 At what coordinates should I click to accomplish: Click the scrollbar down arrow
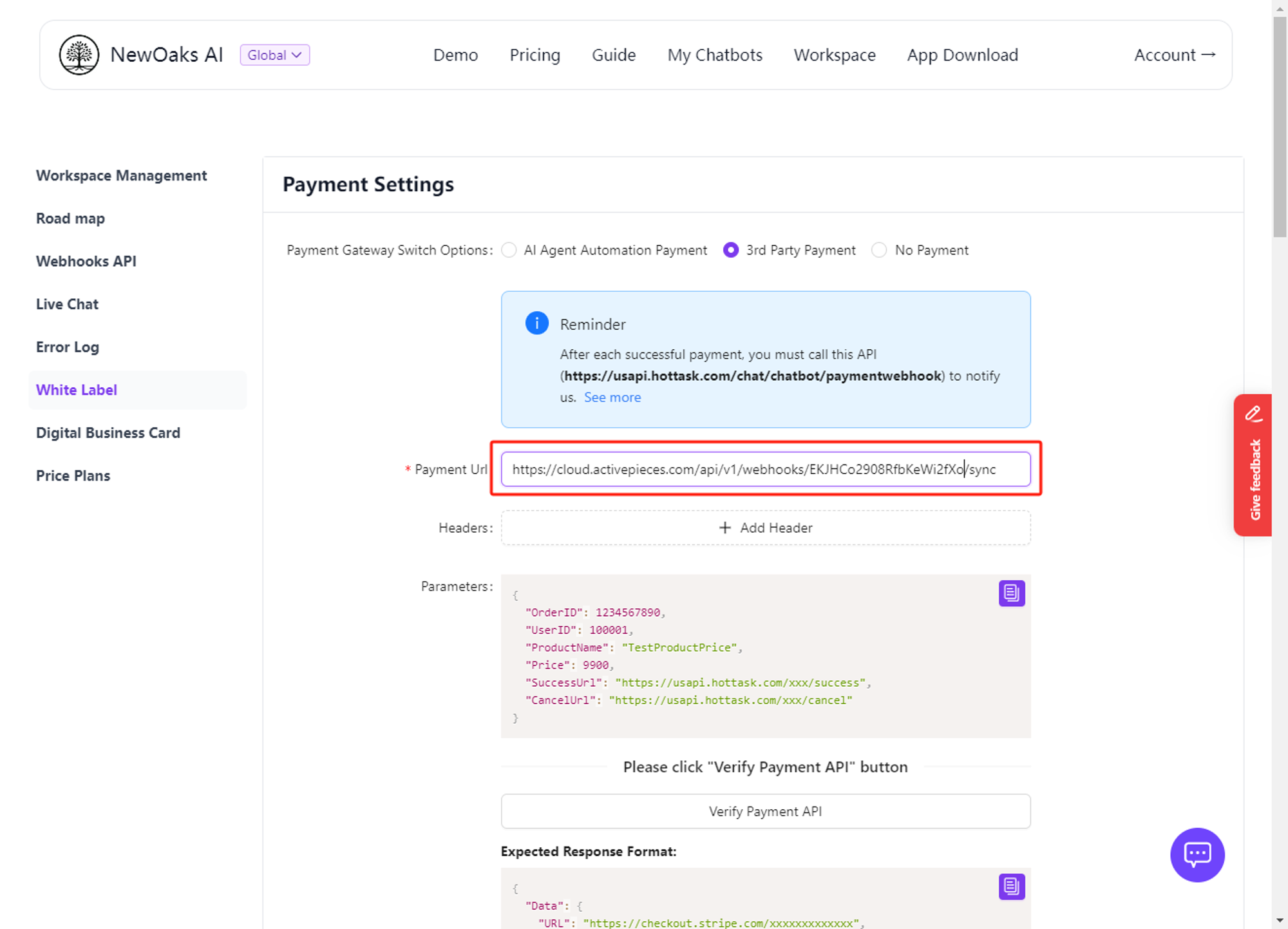pos(1279,920)
